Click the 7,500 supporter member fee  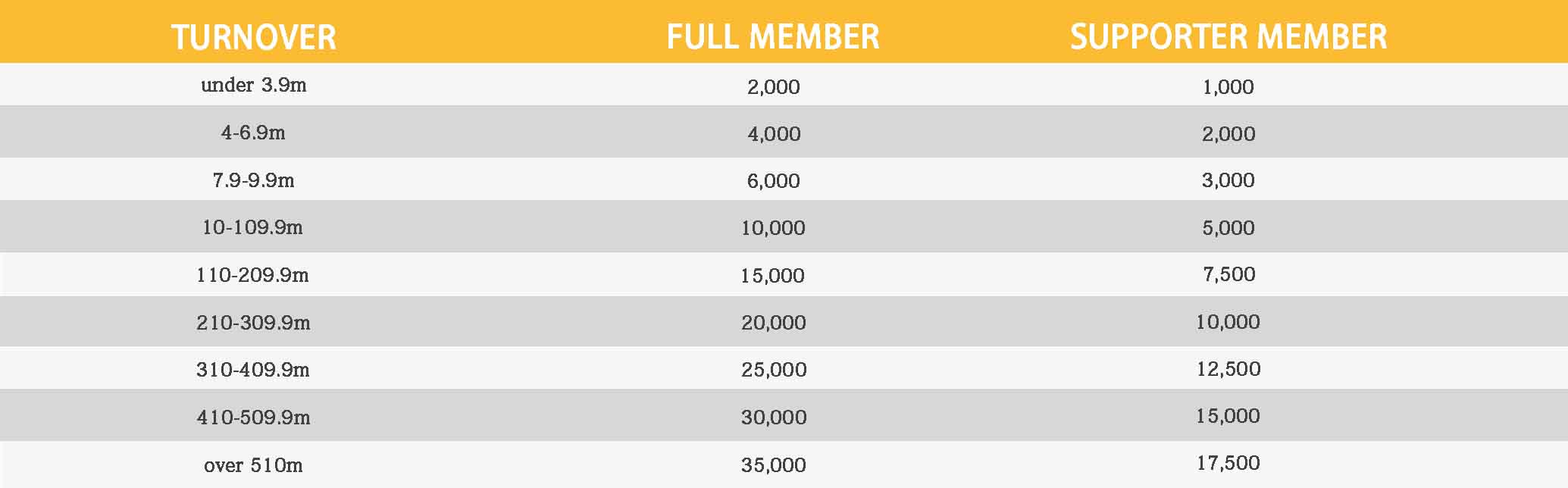[1228, 274]
